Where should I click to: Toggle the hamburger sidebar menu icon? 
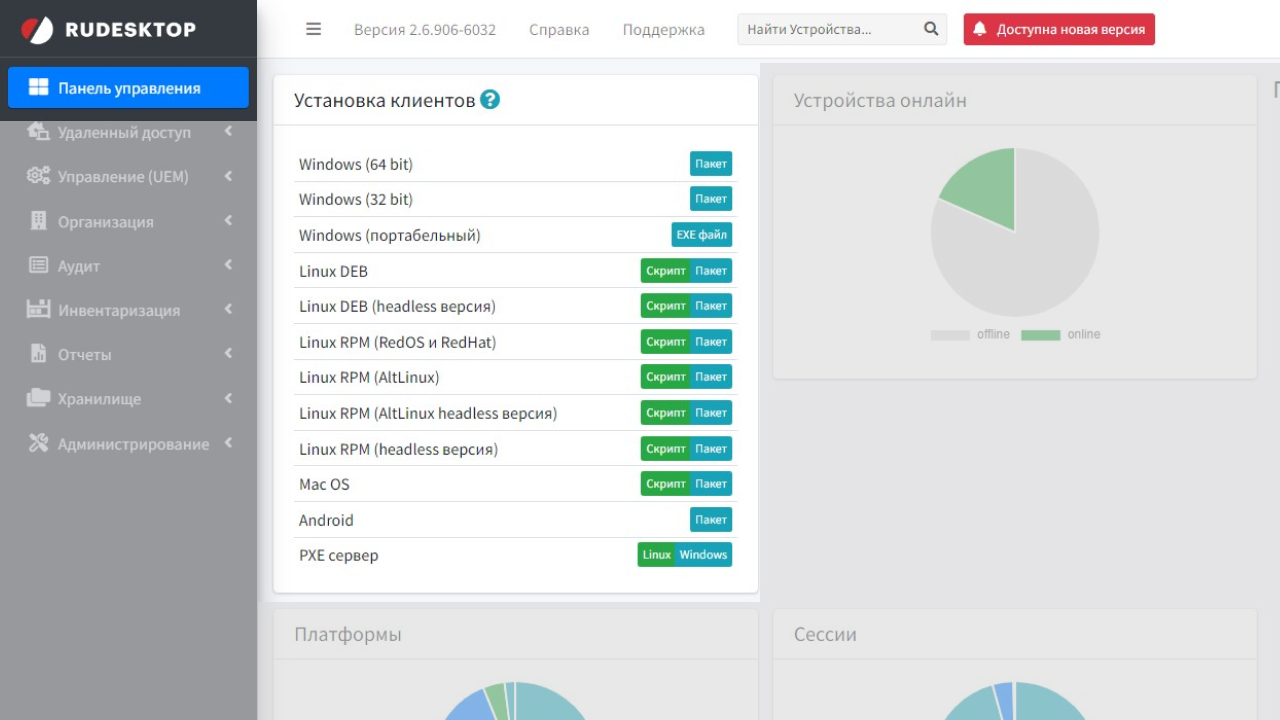tap(313, 29)
